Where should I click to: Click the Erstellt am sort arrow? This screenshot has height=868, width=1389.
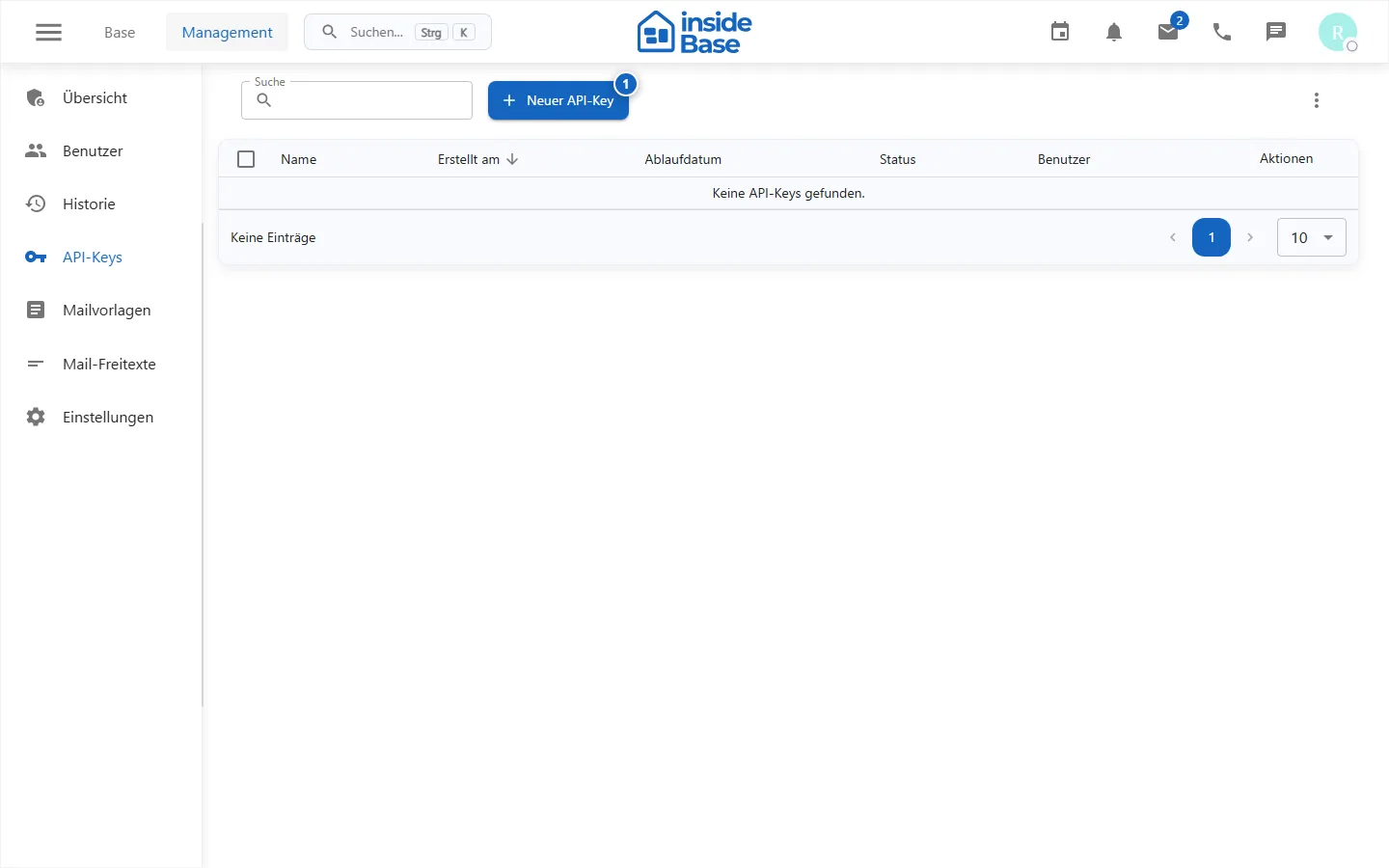click(x=512, y=159)
